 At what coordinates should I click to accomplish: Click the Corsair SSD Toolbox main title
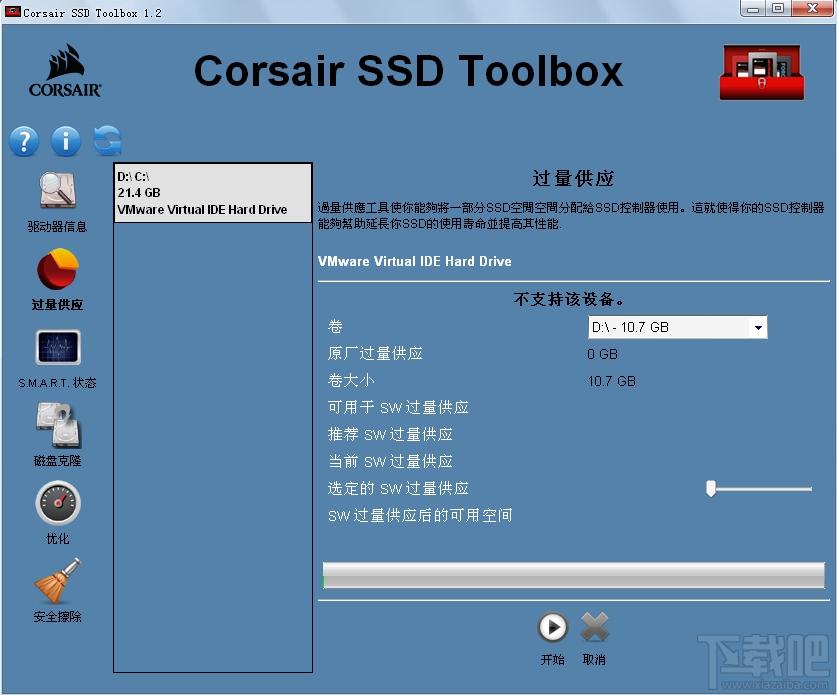pos(408,70)
